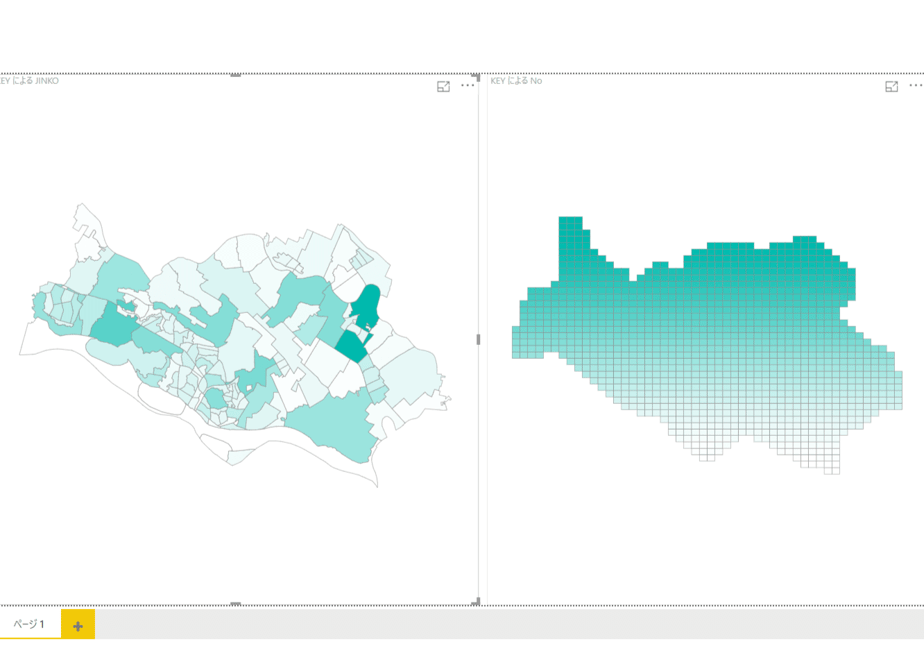Click the bottom-edge middle handle of JINKO visual

click(x=235, y=604)
